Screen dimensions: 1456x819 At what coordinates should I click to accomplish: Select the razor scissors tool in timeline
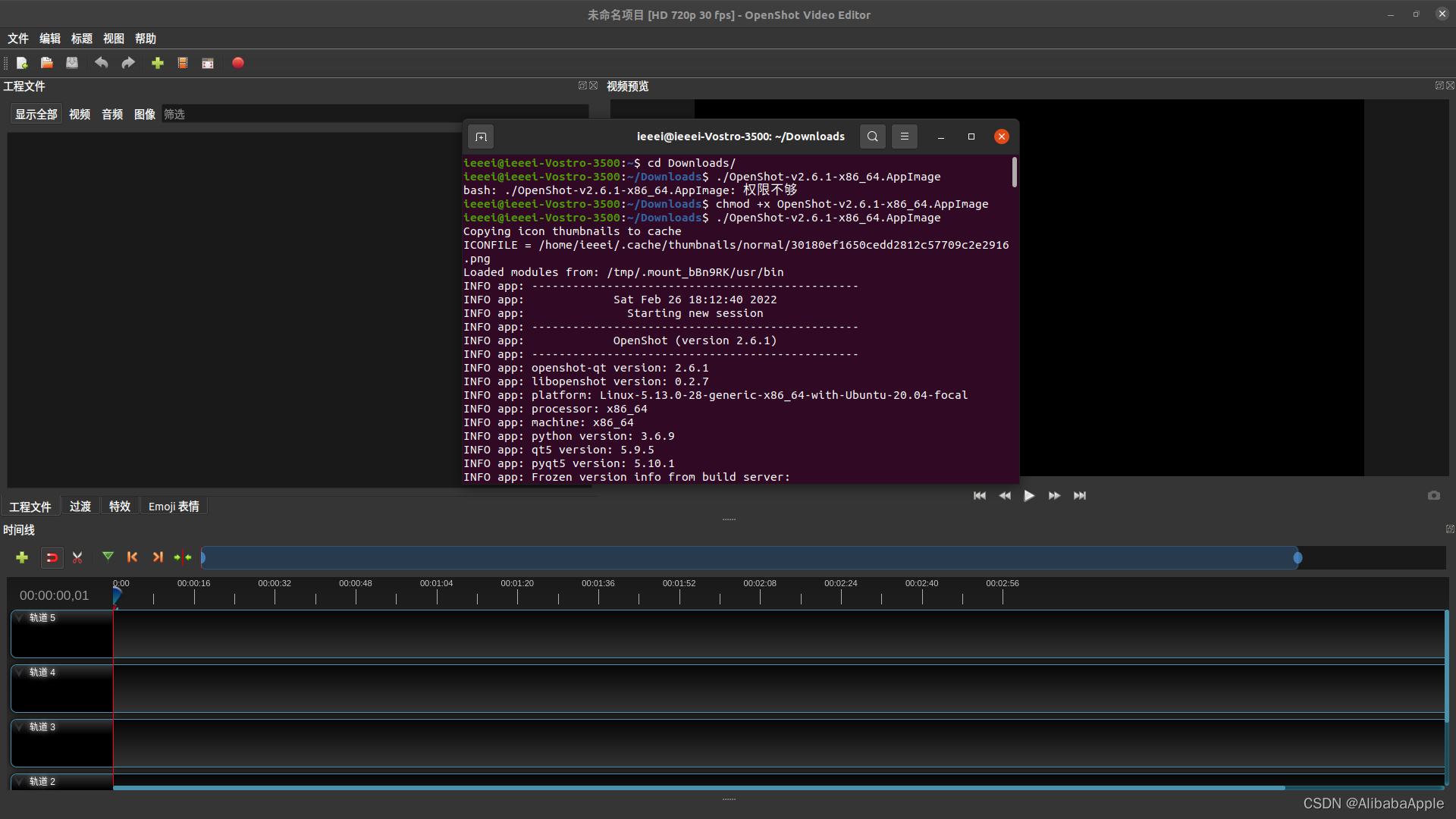point(77,557)
